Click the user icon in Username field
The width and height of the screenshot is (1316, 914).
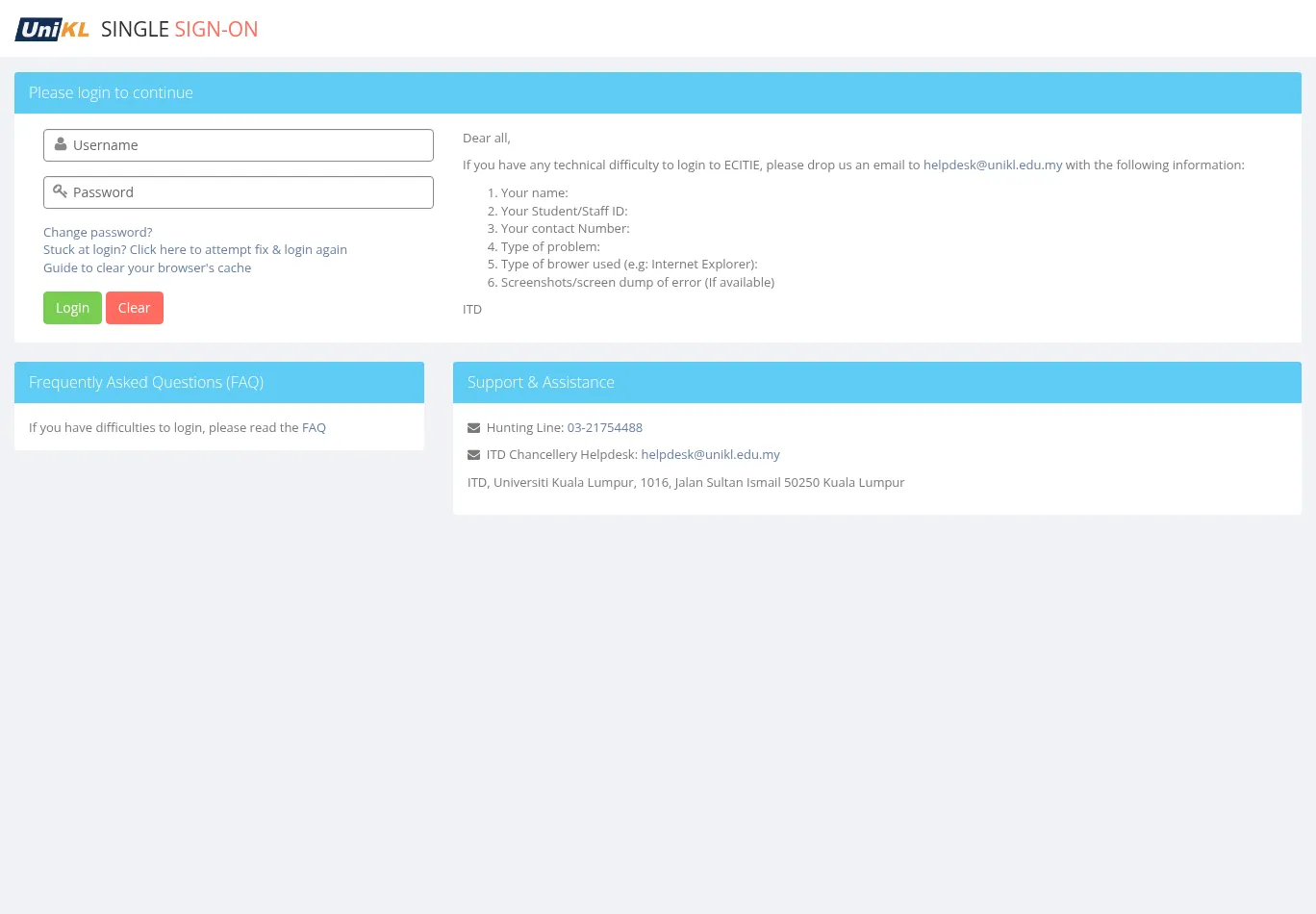pos(61,145)
